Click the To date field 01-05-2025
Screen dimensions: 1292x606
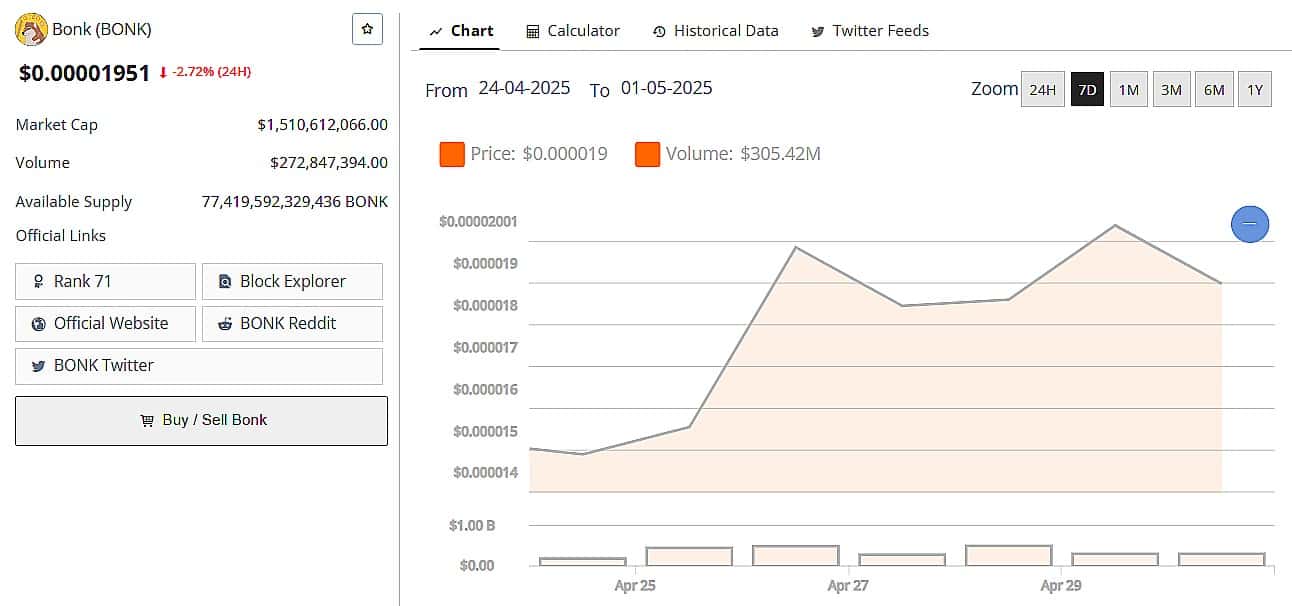pos(666,88)
